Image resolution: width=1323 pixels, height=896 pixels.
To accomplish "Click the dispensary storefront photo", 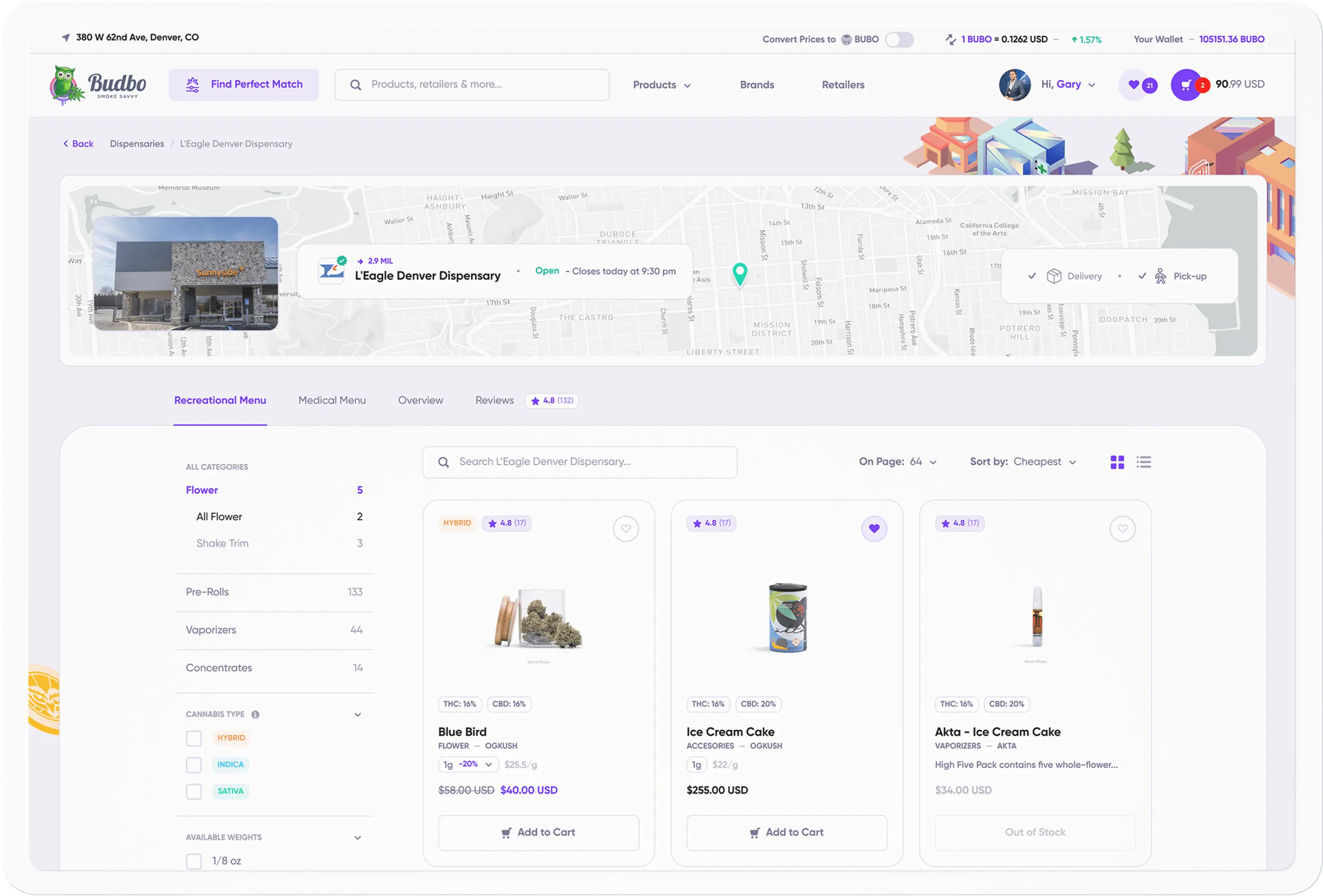I will click(x=186, y=273).
